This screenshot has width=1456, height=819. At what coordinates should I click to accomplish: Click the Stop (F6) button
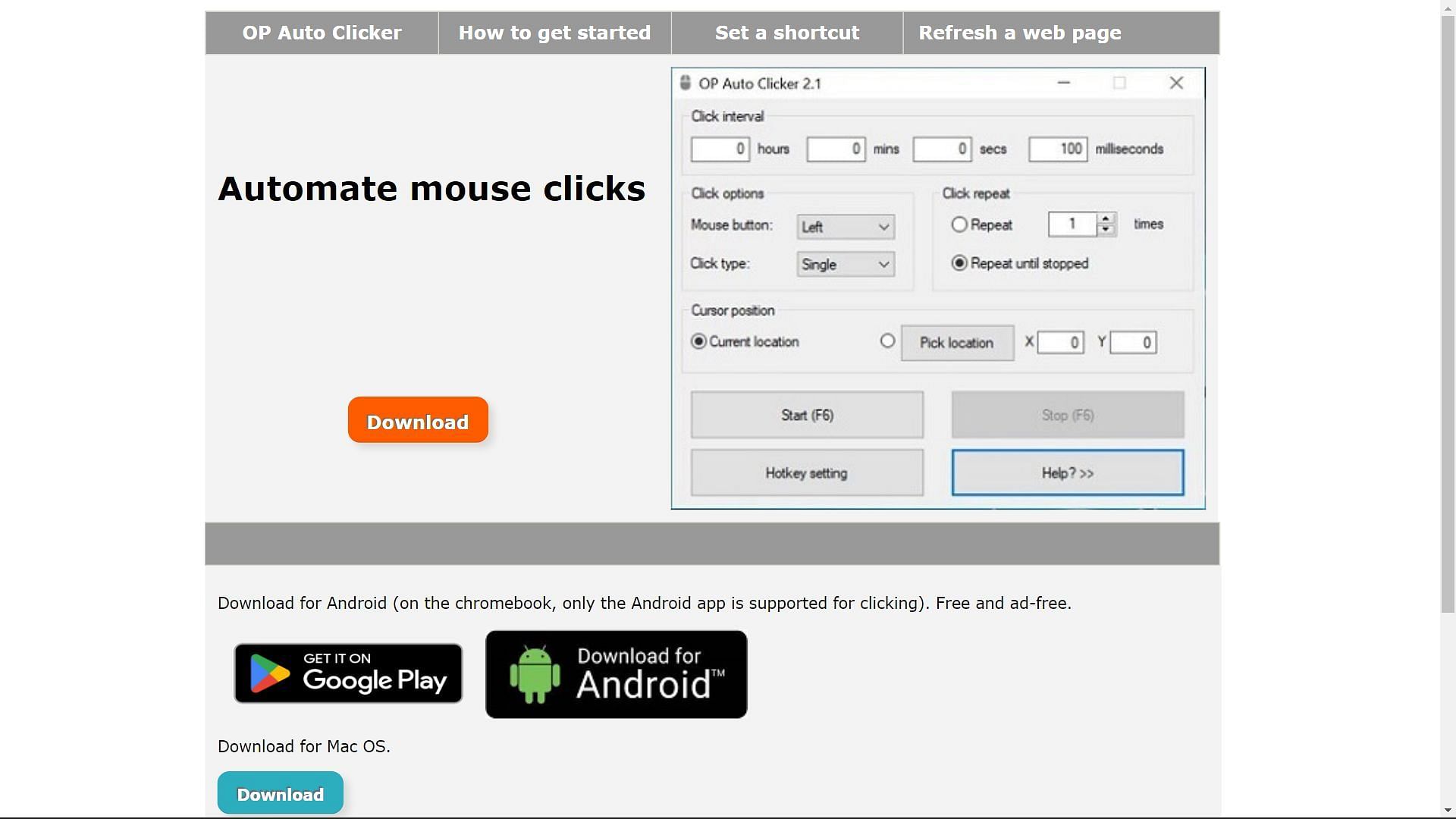point(1067,414)
